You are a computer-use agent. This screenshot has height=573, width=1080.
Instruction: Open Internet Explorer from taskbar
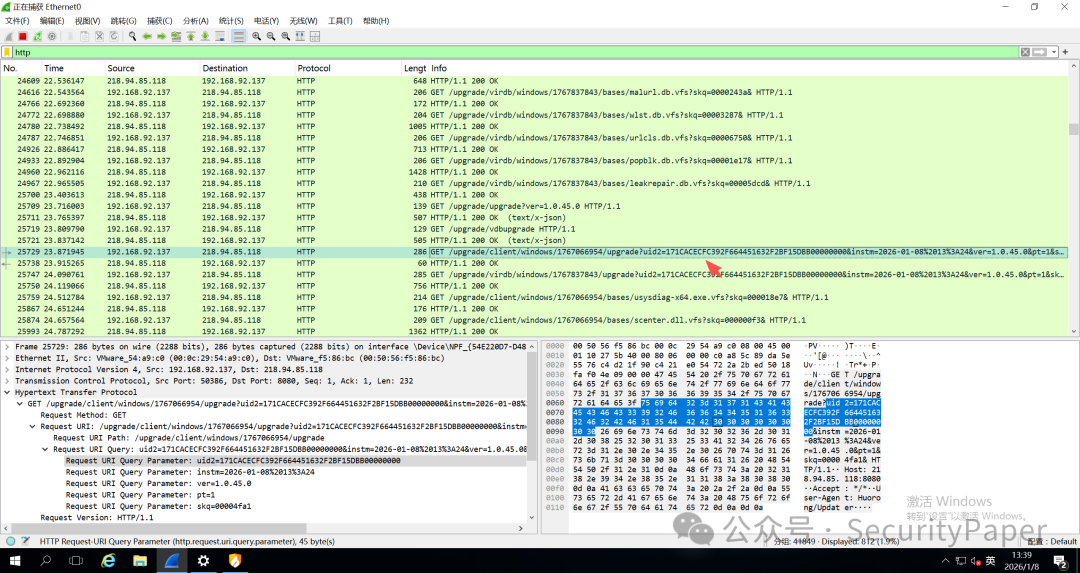[x=108, y=561]
